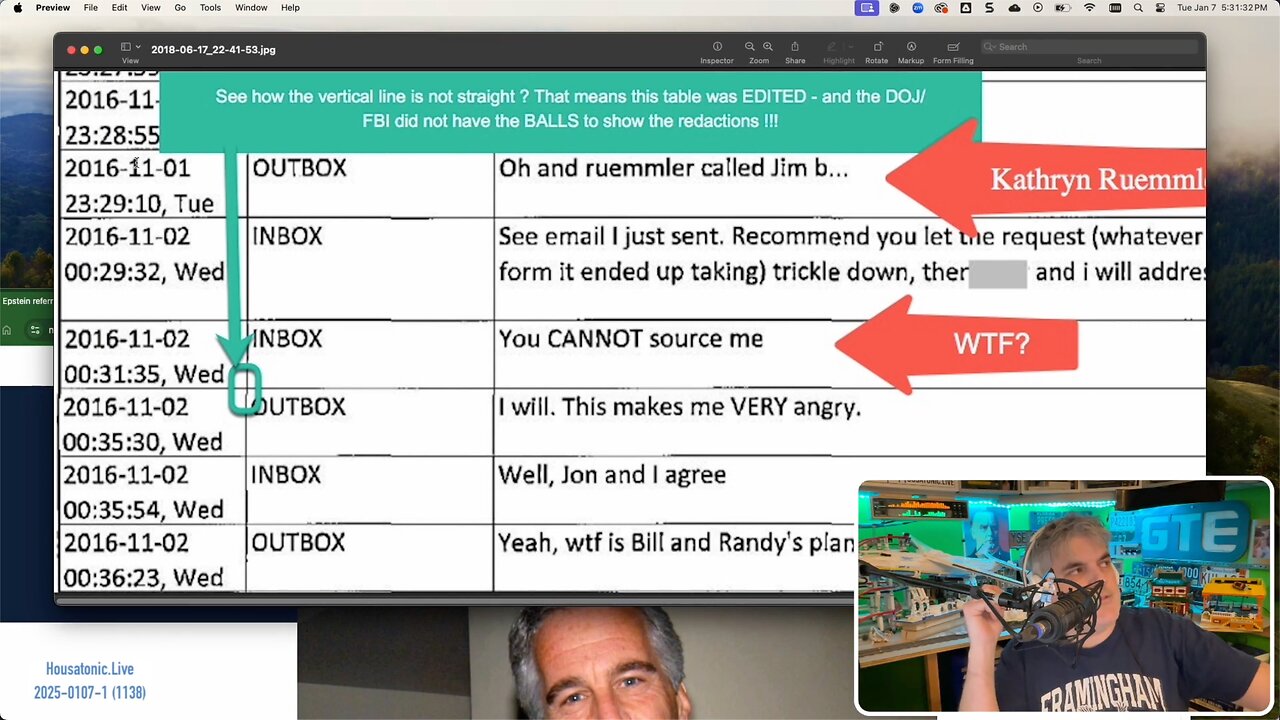Click 'I will. This makes me VERY angry.'
This screenshot has height=720, width=1280.
pyautogui.click(x=680, y=408)
